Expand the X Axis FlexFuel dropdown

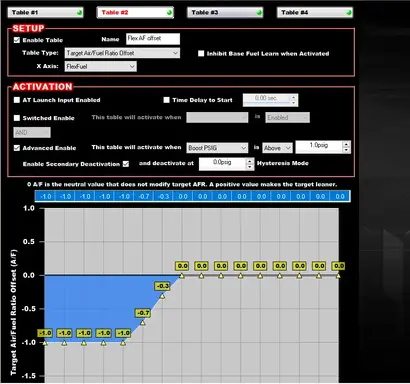[101, 66]
